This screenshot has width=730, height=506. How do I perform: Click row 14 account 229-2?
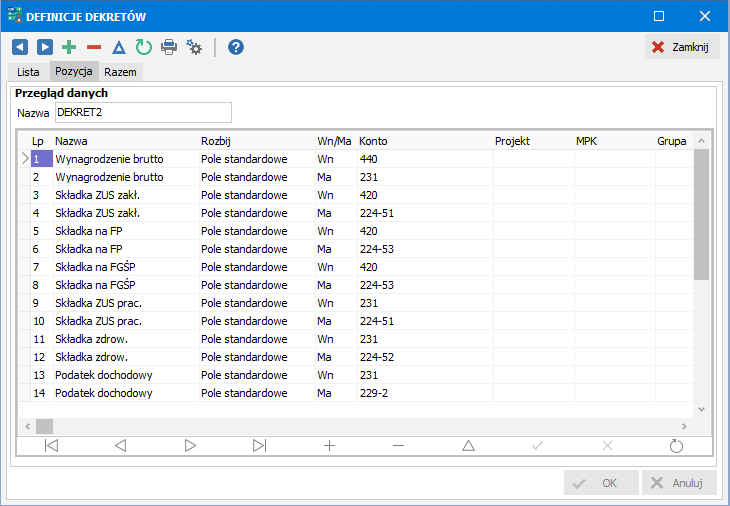point(425,393)
